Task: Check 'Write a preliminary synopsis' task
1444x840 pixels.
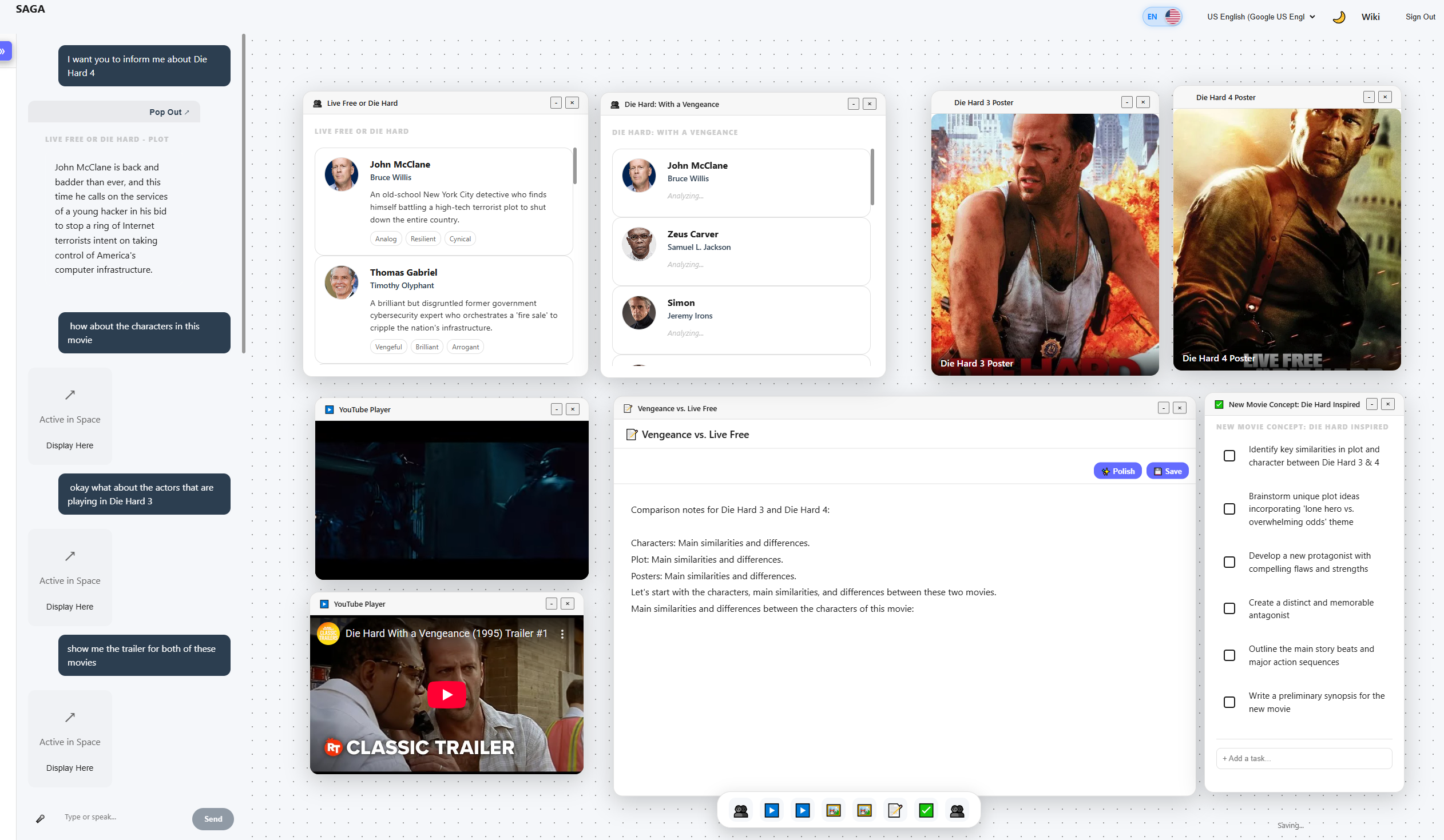Action: tap(1229, 702)
